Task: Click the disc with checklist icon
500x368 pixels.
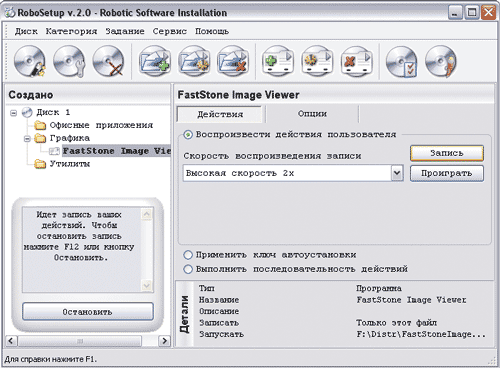Action: (401, 62)
